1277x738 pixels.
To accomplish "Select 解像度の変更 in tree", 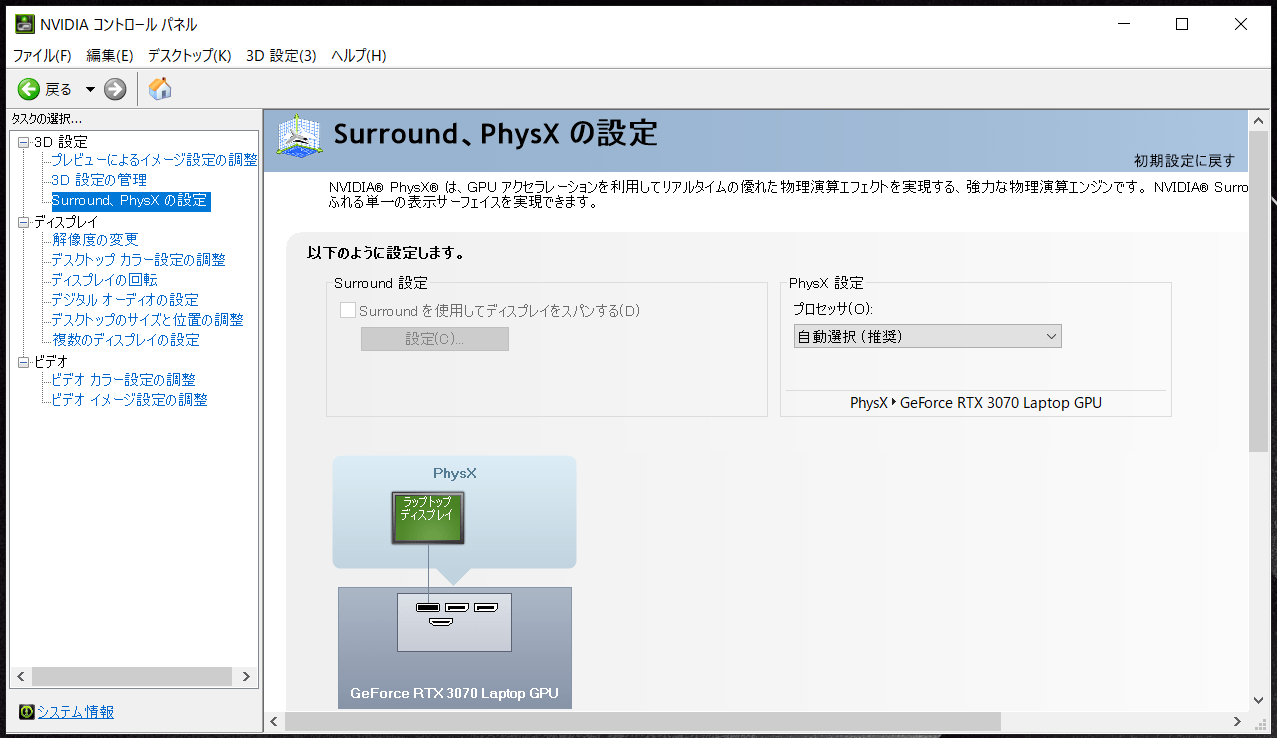I will 95,240.
